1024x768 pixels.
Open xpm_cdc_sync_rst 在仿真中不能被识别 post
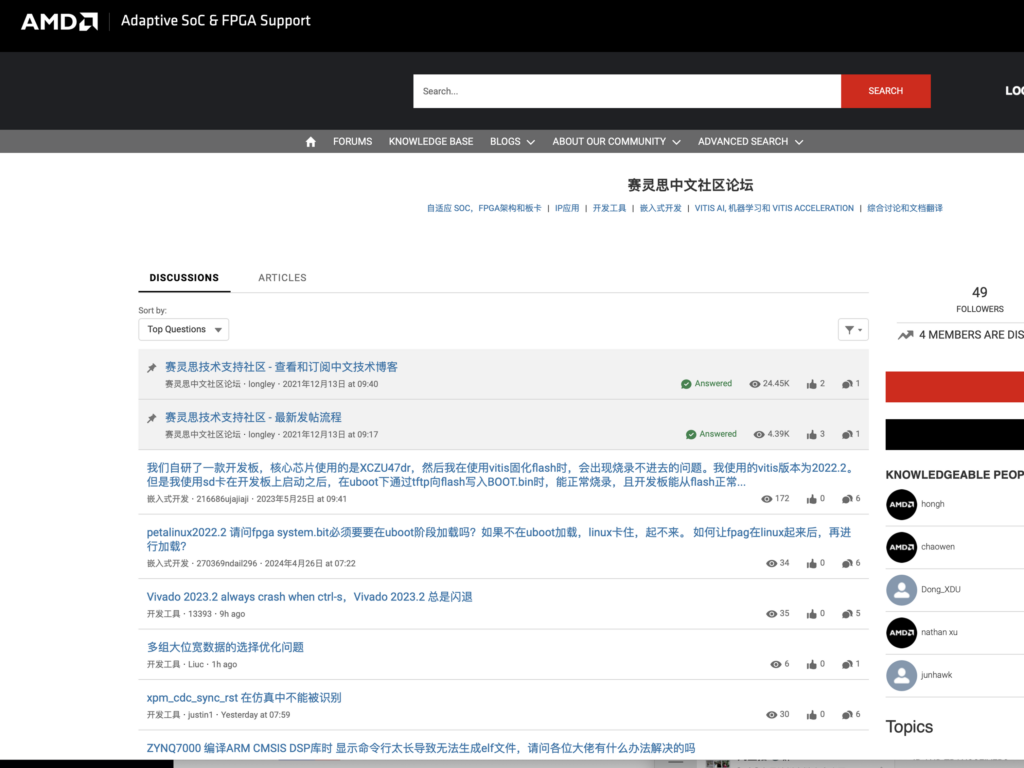click(x=244, y=697)
